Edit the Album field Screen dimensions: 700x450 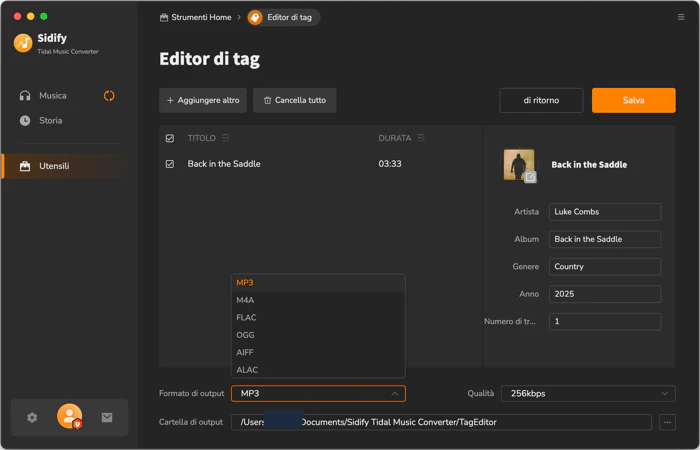click(x=604, y=239)
